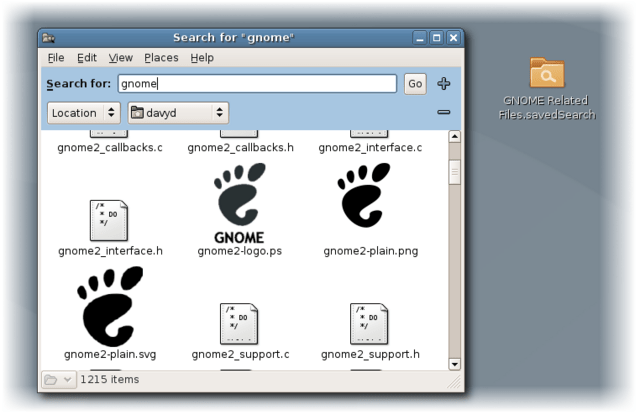Click the gnome2_interface.c filename
This screenshot has height=415, width=640.
(370, 147)
